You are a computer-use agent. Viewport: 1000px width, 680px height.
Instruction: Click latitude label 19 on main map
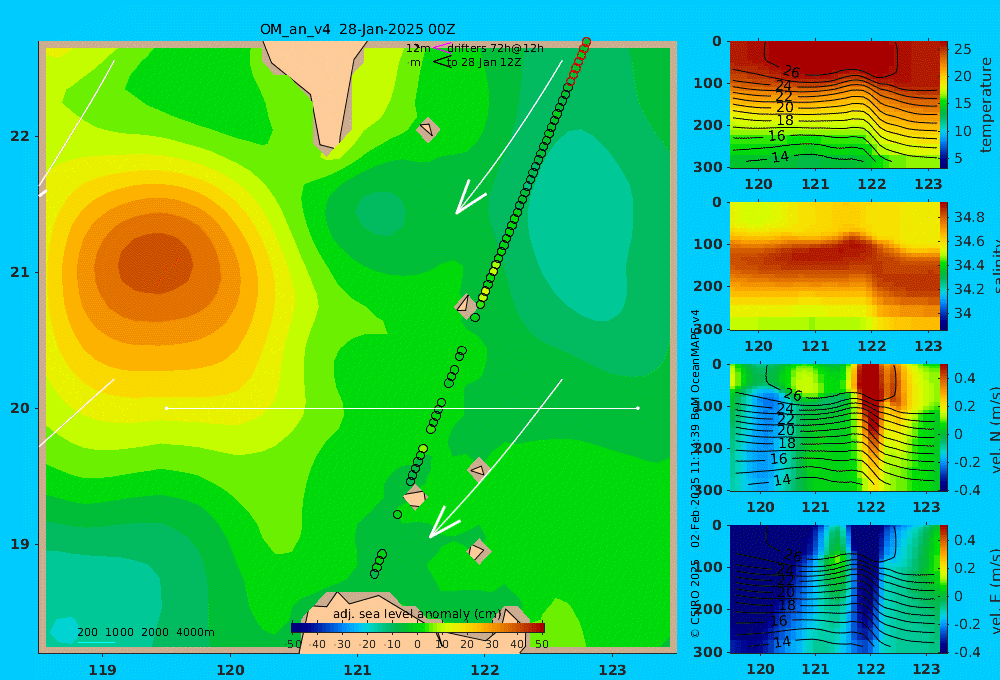20,544
